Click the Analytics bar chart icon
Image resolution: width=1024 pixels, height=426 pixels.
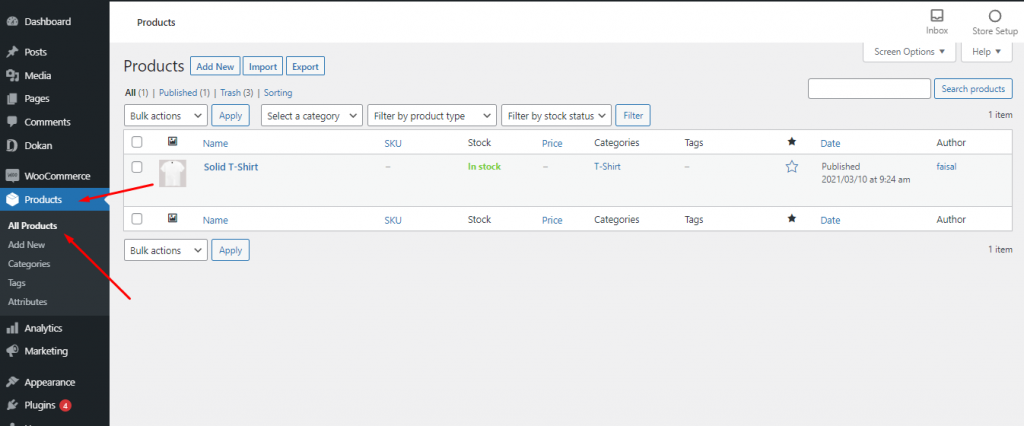tap(12, 328)
